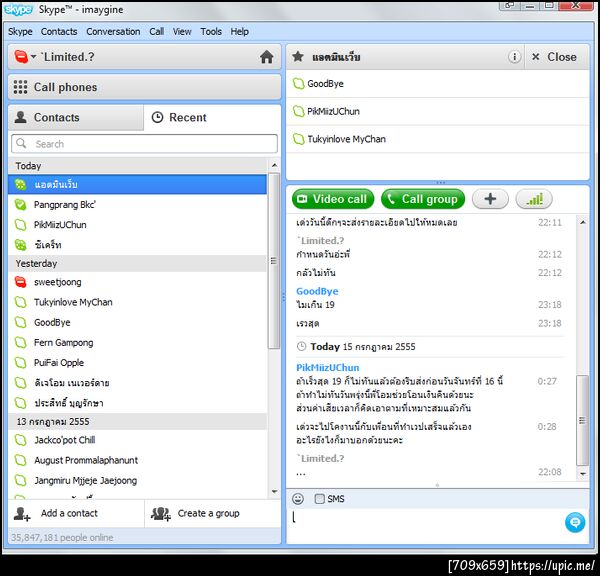Click the Limited.? profile name header
The width and height of the screenshot is (600, 576).
68,57
